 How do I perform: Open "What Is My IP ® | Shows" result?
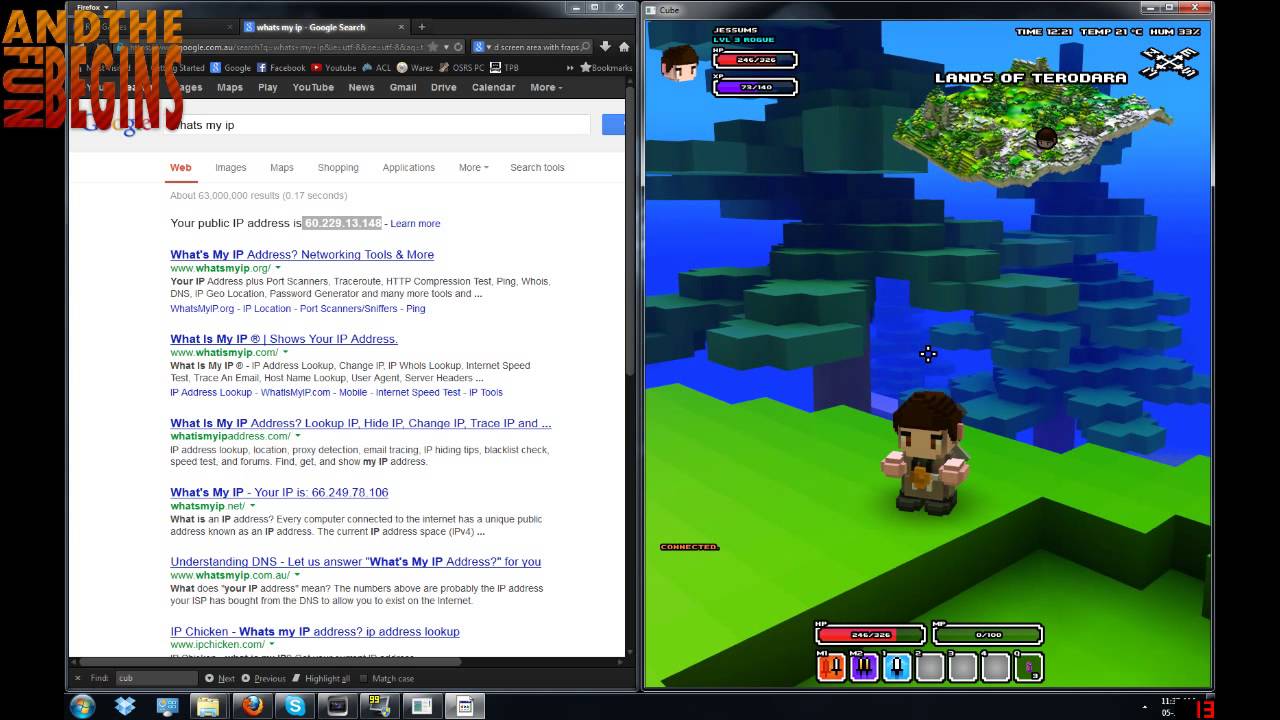click(x=284, y=339)
